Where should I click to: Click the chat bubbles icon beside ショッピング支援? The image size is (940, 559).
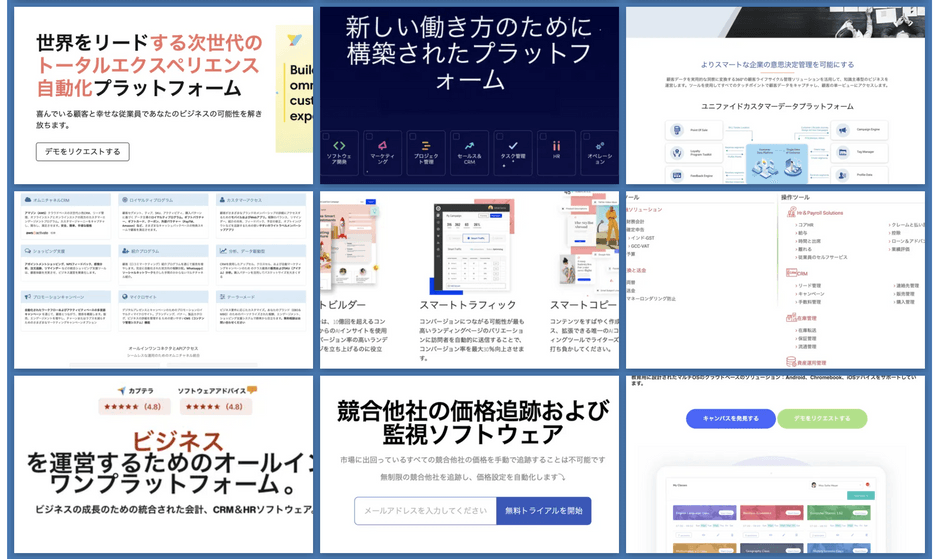pyautogui.click(x=28, y=251)
